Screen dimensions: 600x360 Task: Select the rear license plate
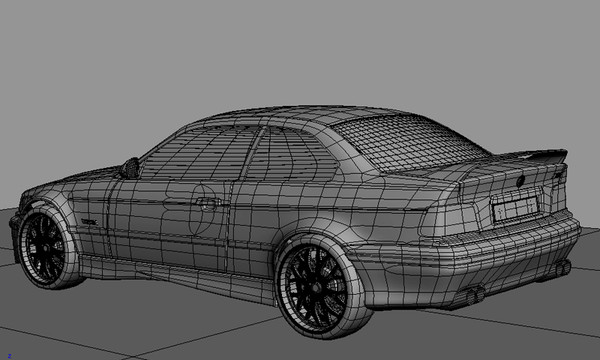tap(515, 209)
